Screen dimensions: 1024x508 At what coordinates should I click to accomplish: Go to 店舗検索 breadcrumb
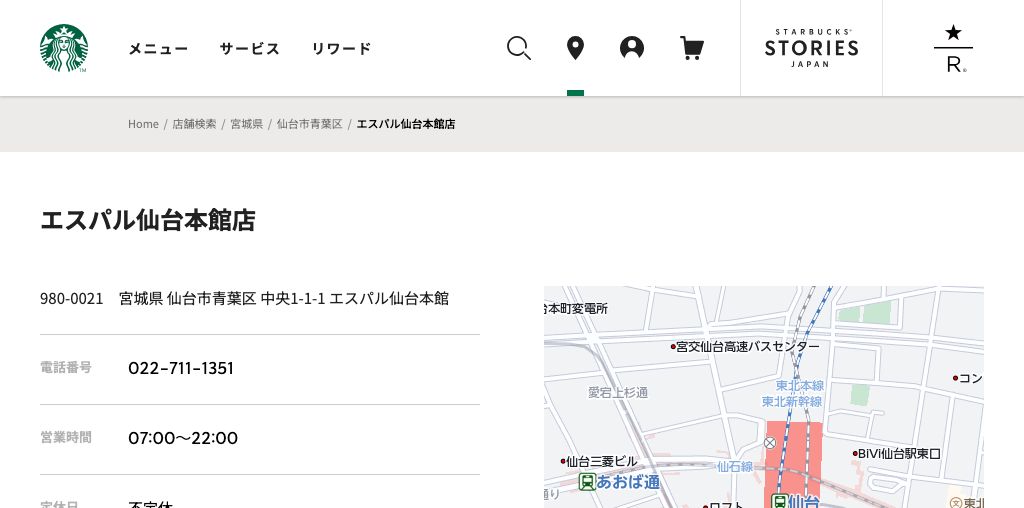[194, 124]
